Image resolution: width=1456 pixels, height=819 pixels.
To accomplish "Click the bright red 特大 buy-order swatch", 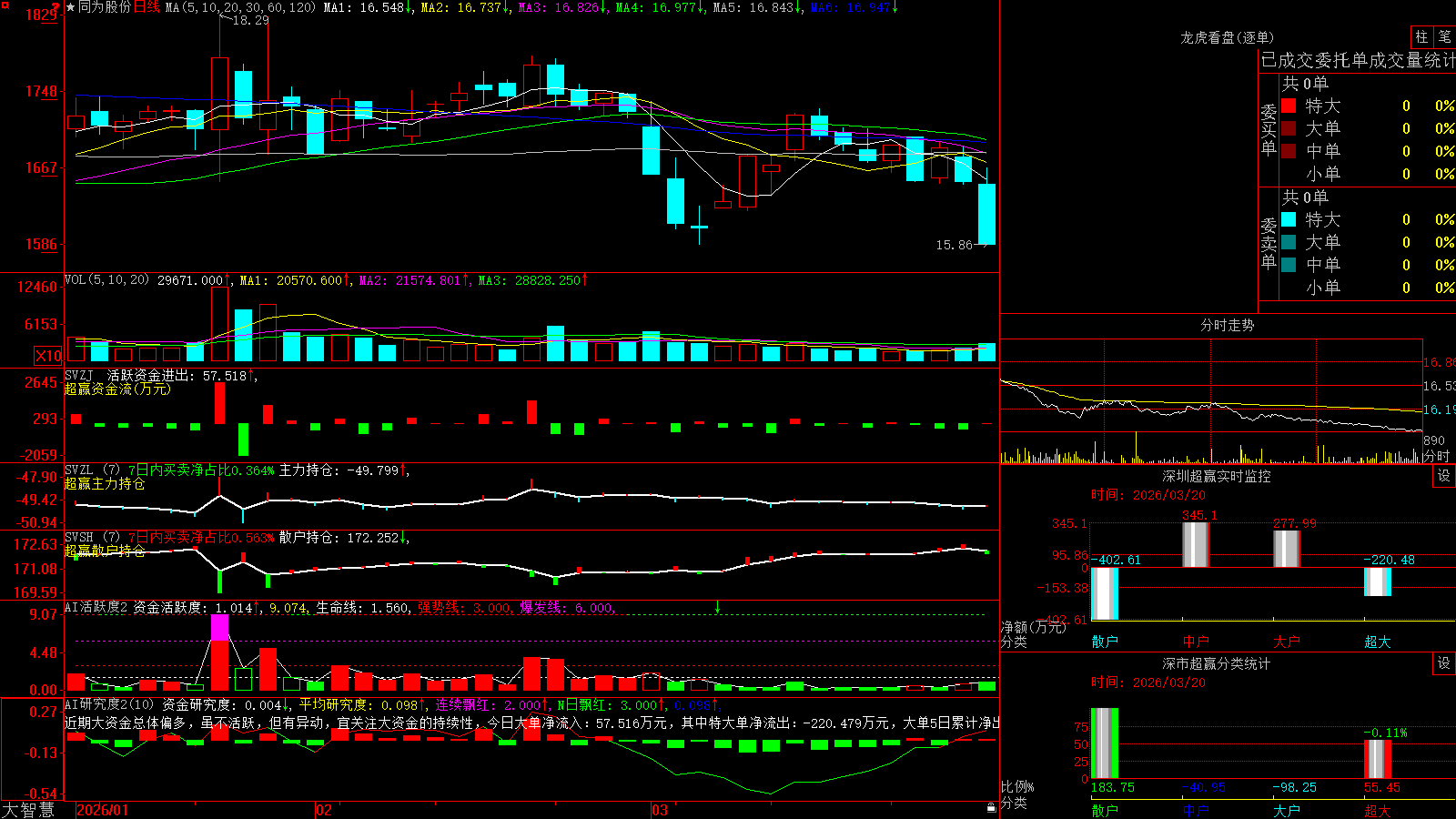I will pos(1289,106).
